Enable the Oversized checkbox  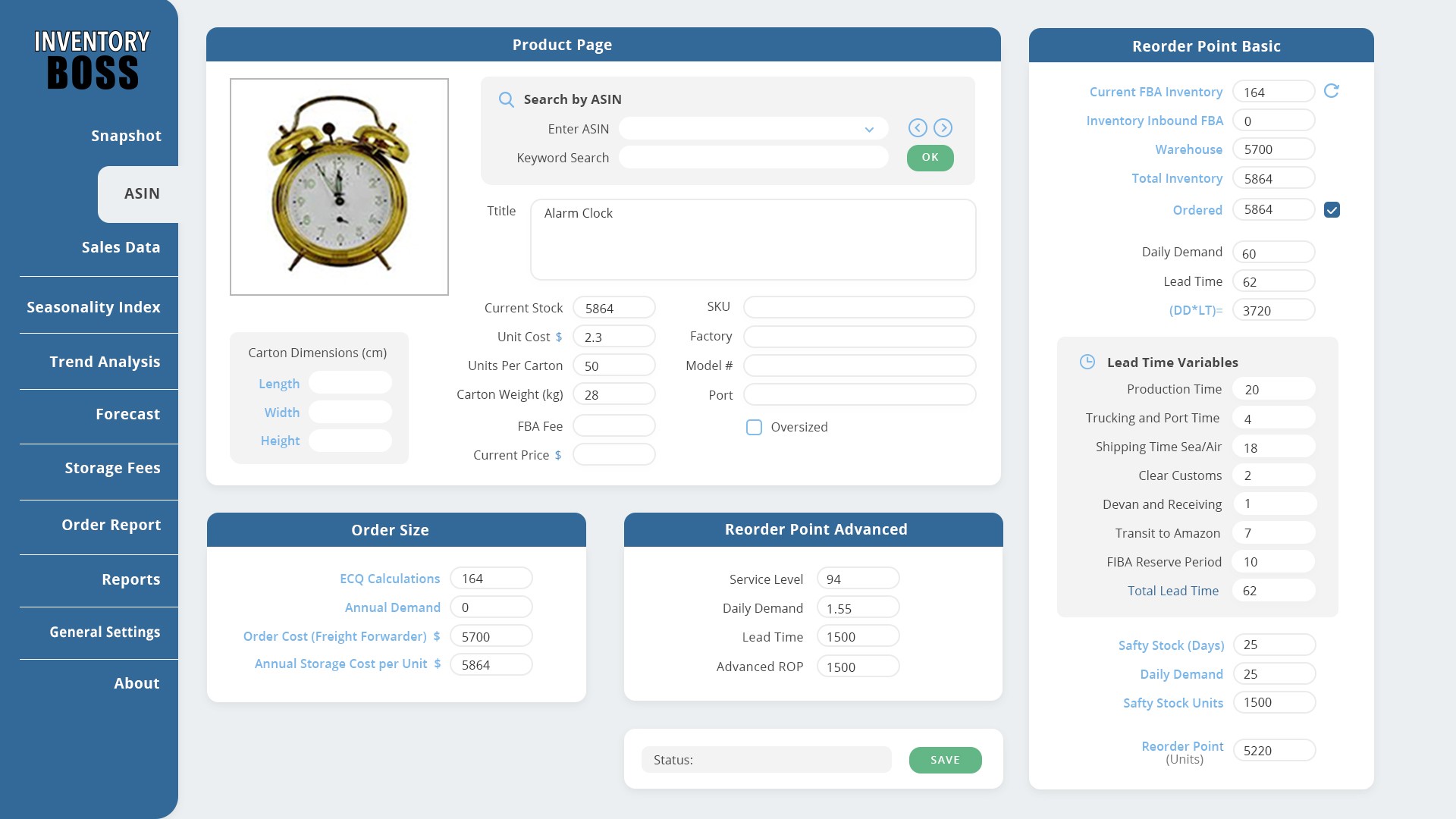(754, 428)
